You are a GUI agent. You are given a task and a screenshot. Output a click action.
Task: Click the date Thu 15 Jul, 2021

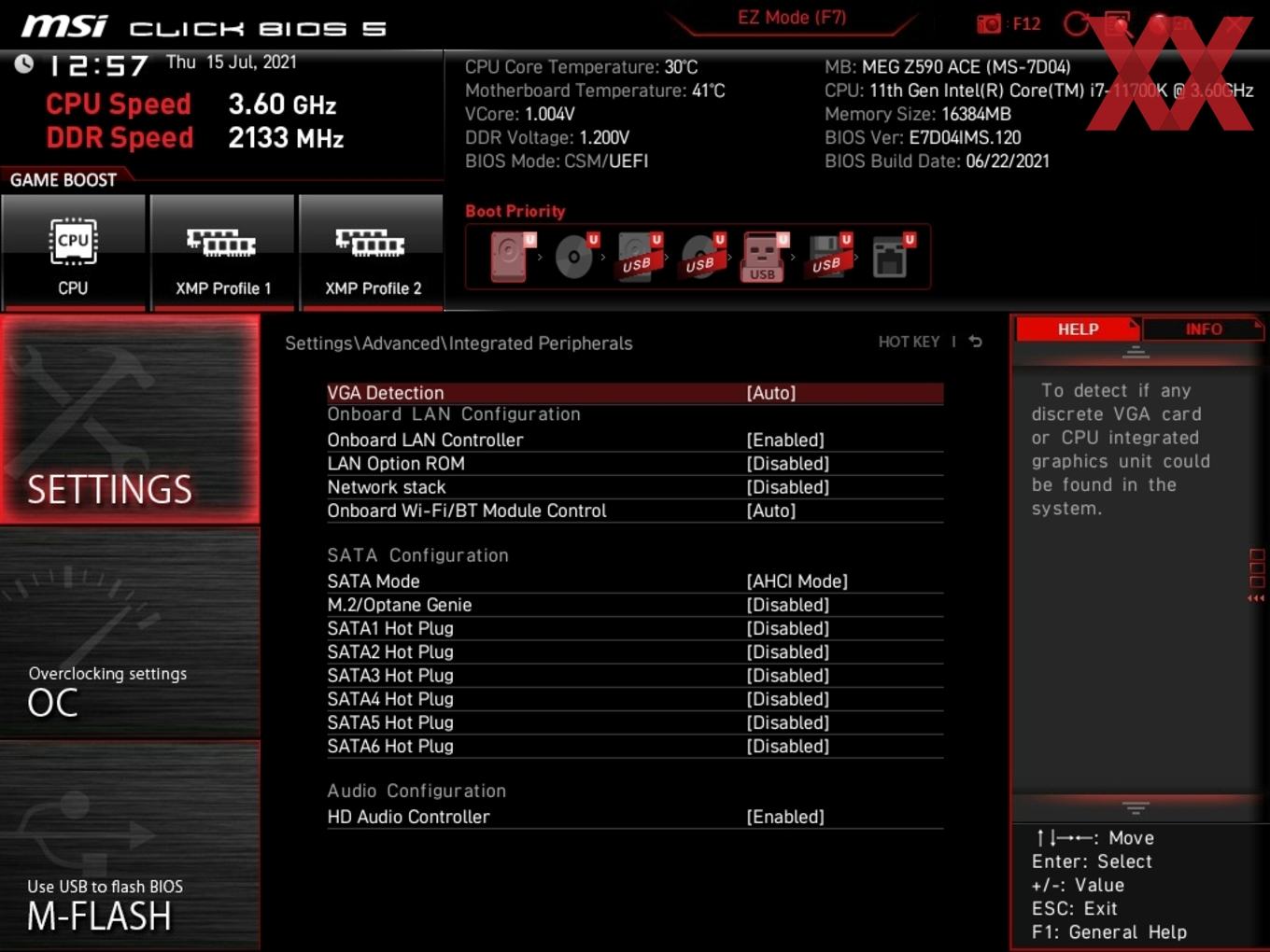(232, 63)
